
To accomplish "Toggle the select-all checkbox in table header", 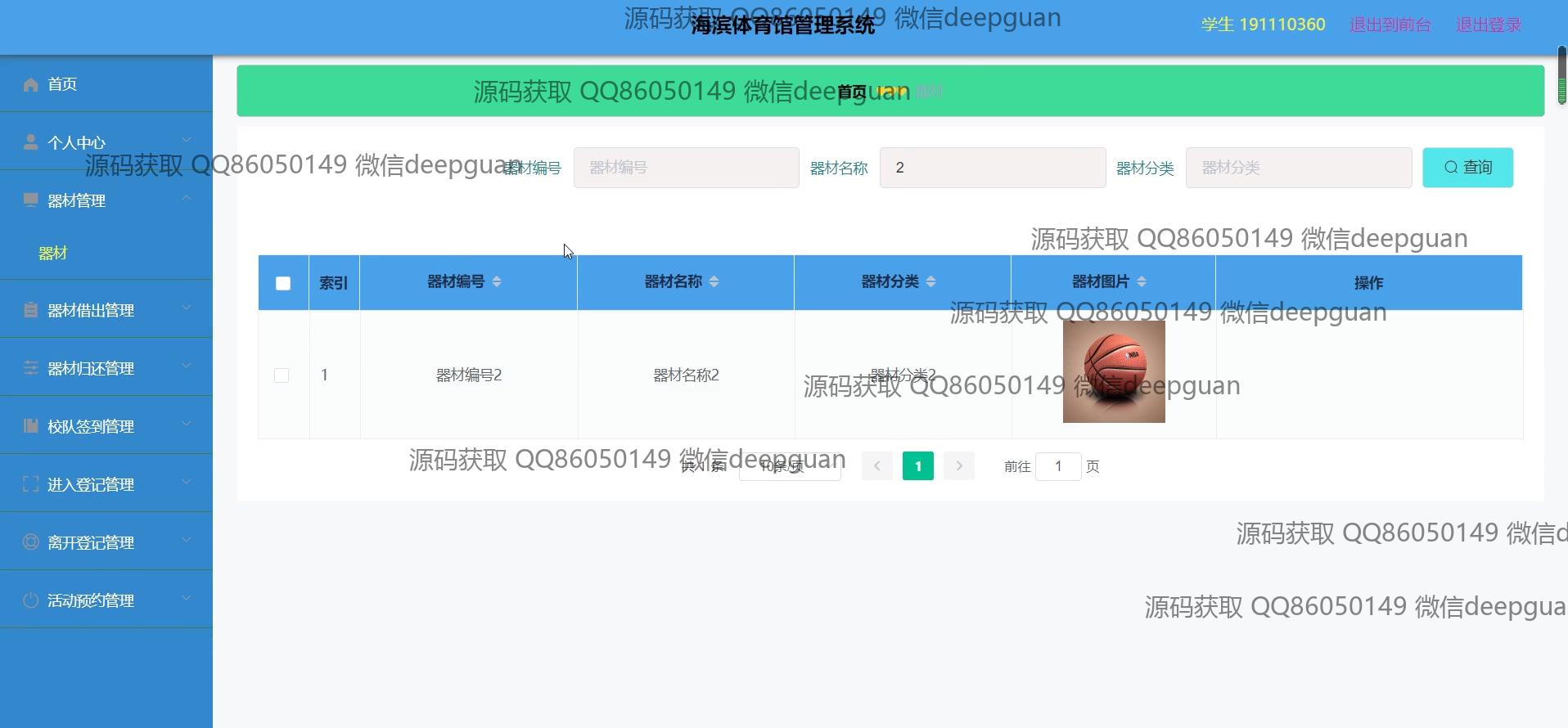I will tap(283, 283).
